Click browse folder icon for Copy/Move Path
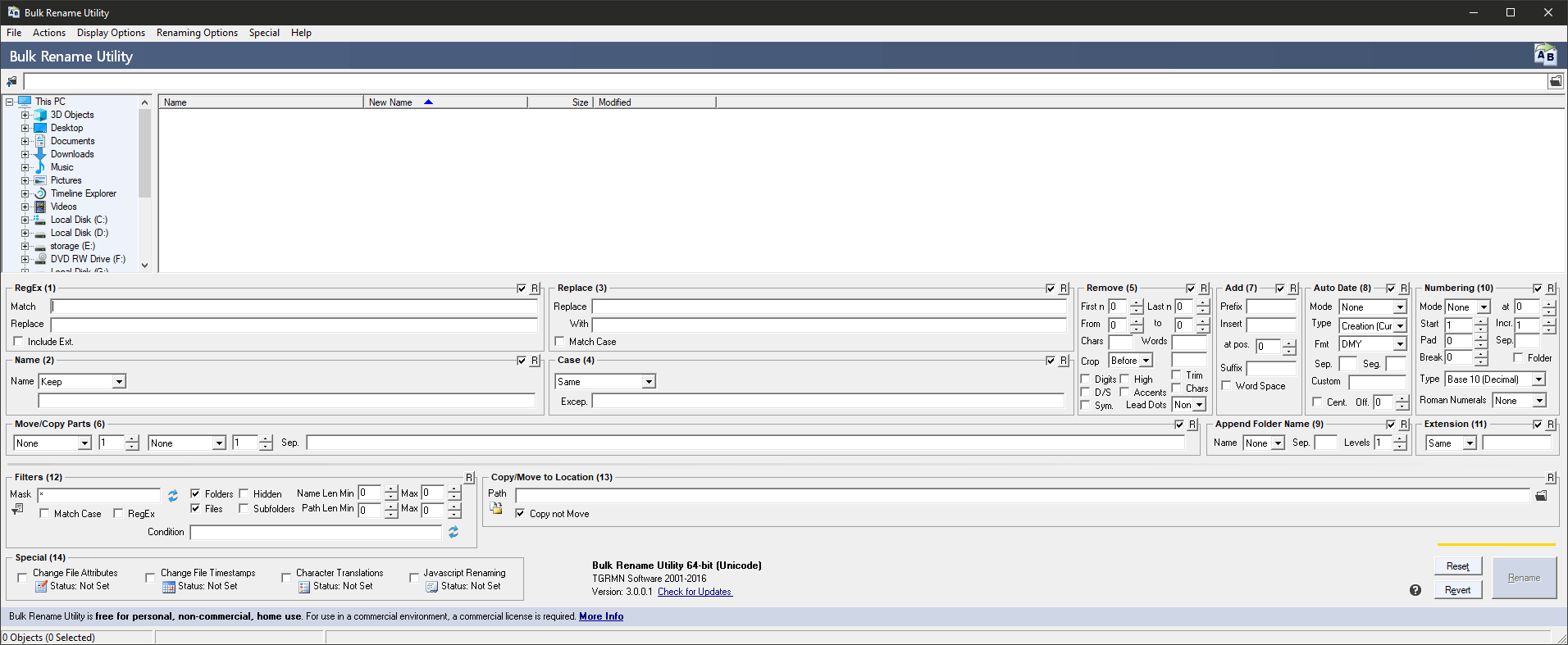This screenshot has width=1568, height=645. [1541, 496]
